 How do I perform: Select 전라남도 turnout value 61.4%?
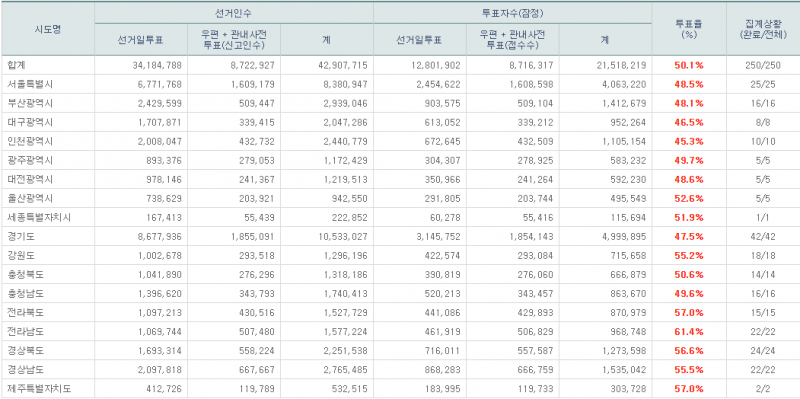pos(689,332)
